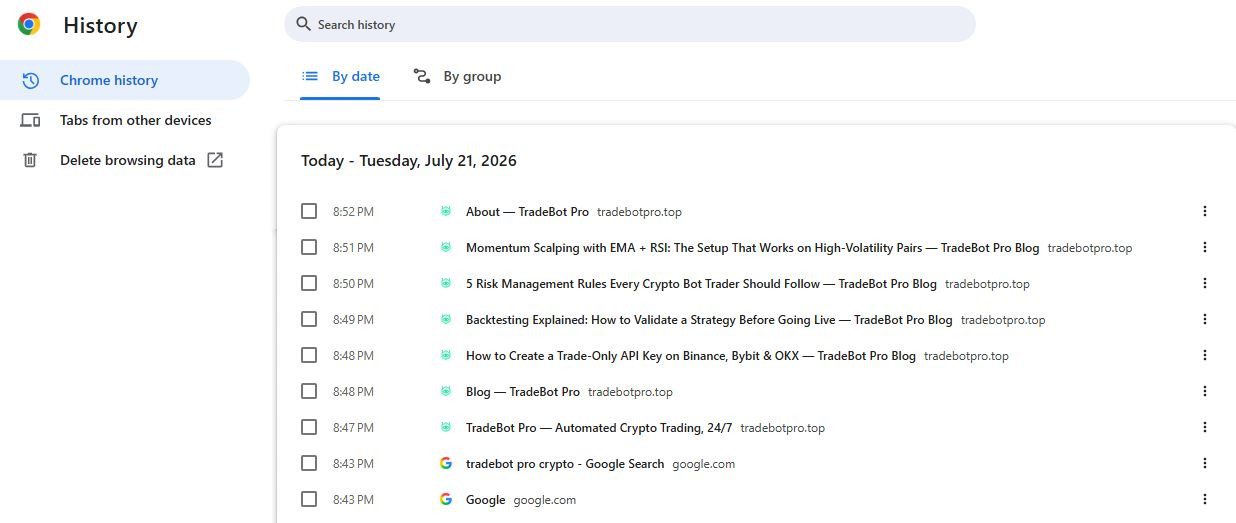Open actions menu for About — TradeBot Pro
1236x523 pixels.
click(1205, 211)
